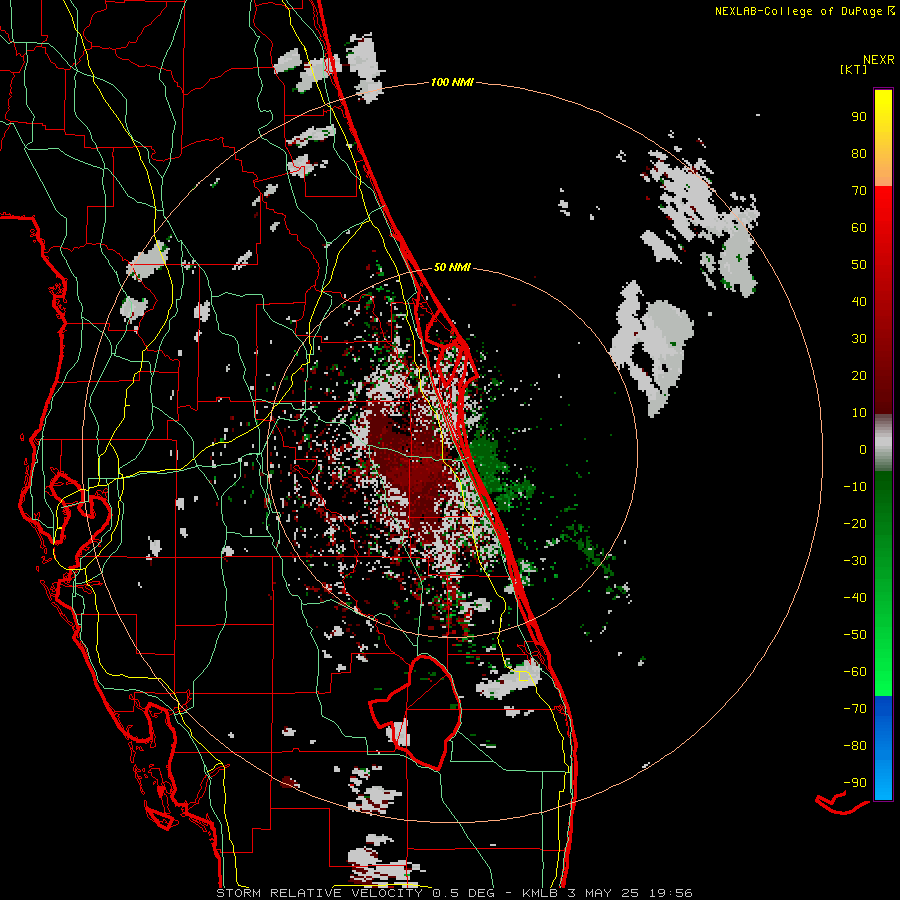The width and height of the screenshot is (900, 900).
Task: Click the -80 value on the velocity scale
Action: click(855, 746)
